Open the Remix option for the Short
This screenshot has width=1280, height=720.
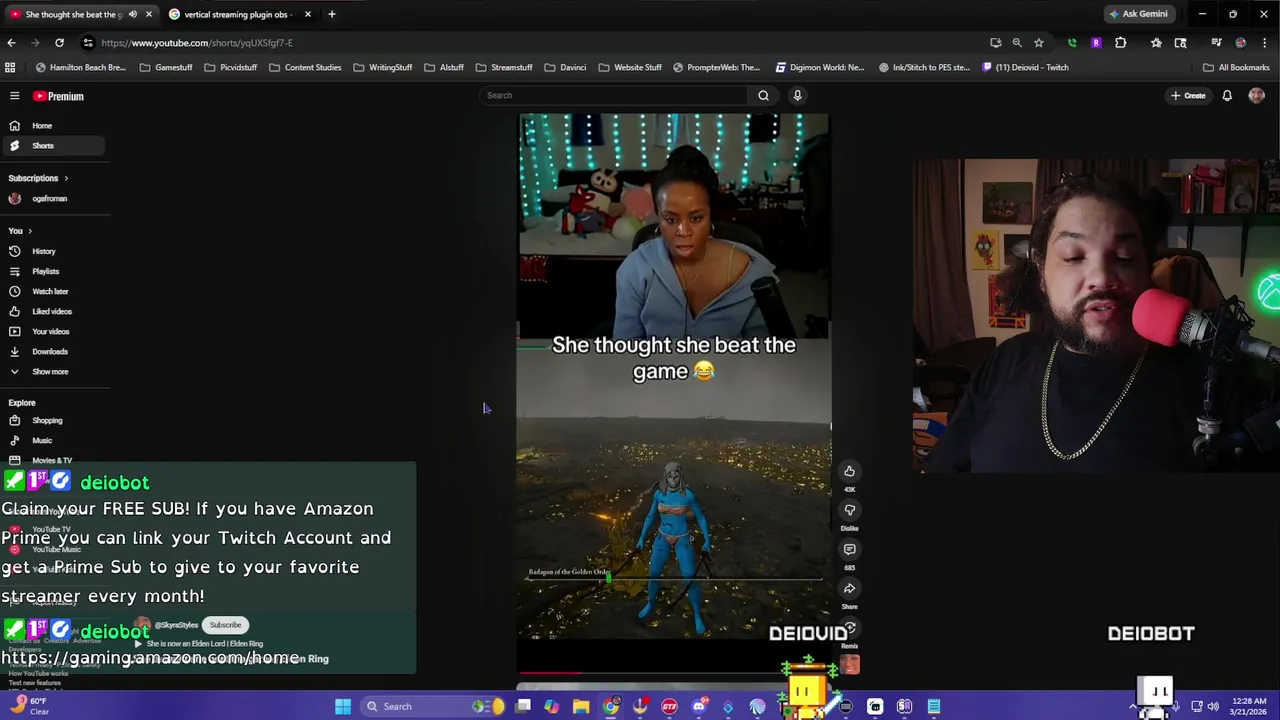pos(849,630)
